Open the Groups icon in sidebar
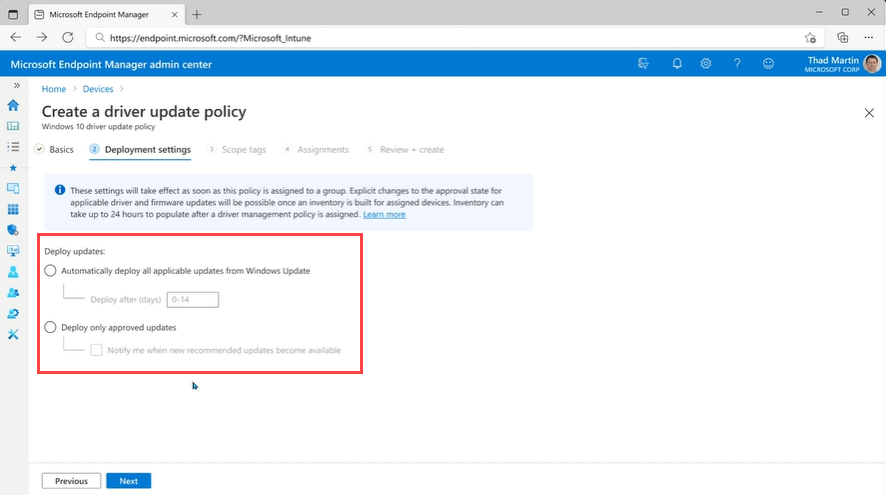The width and height of the screenshot is (886, 495). click(13, 293)
